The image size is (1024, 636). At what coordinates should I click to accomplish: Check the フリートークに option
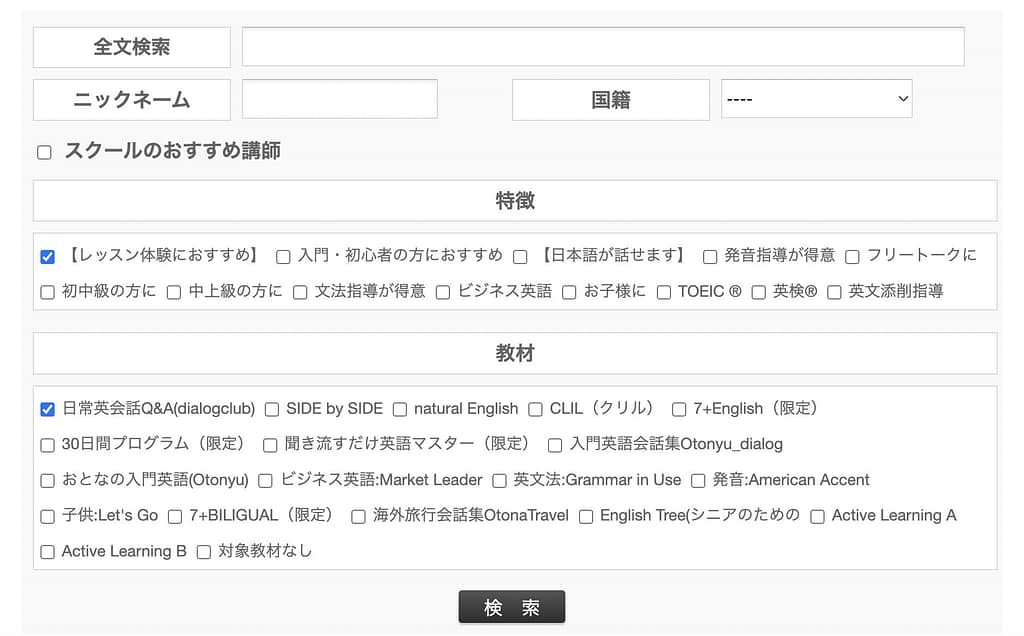[851, 257]
